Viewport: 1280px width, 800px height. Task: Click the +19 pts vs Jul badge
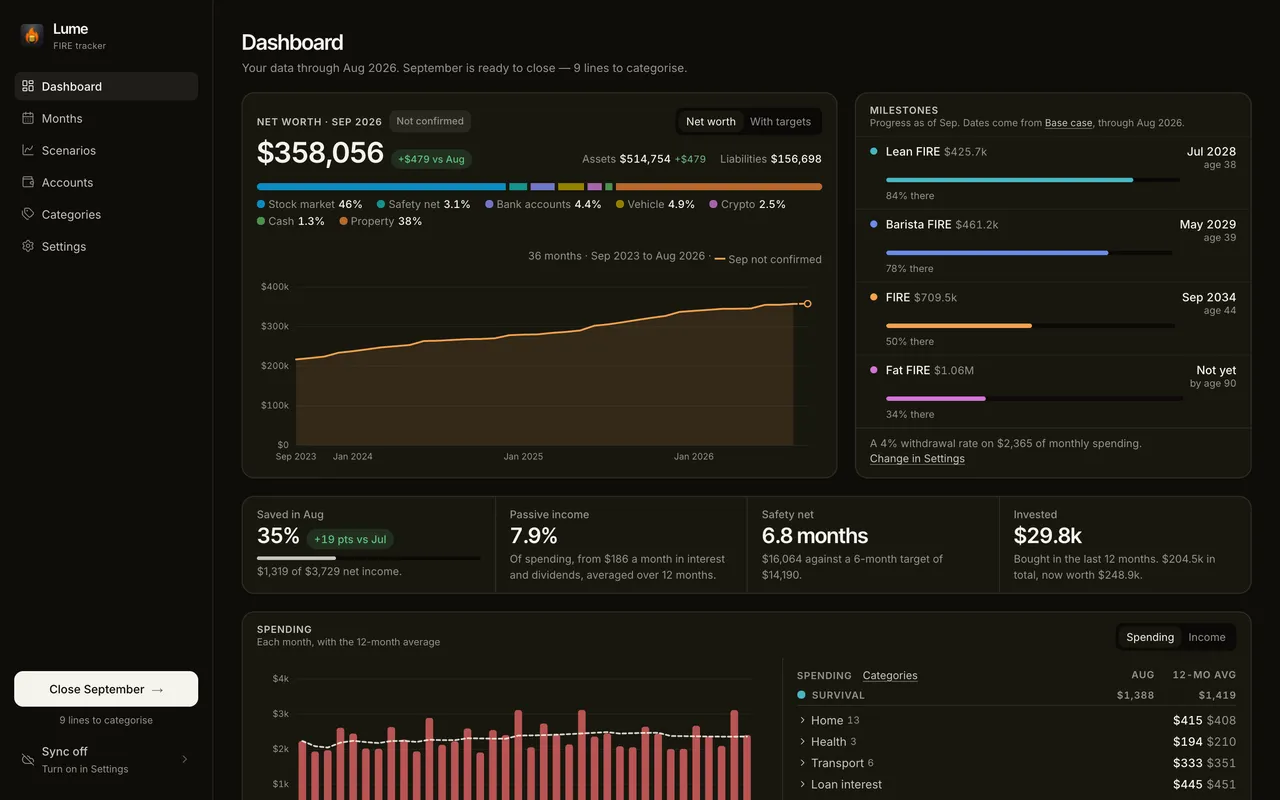350,540
